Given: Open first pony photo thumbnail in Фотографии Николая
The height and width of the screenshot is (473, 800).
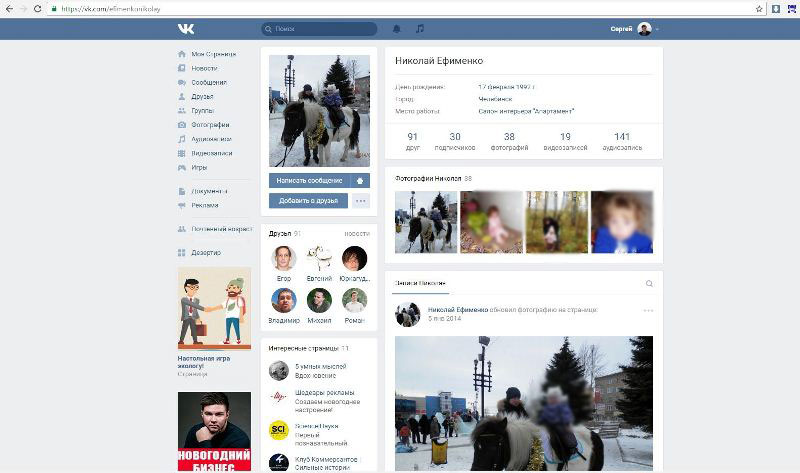Looking at the screenshot, I should pos(426,221).
